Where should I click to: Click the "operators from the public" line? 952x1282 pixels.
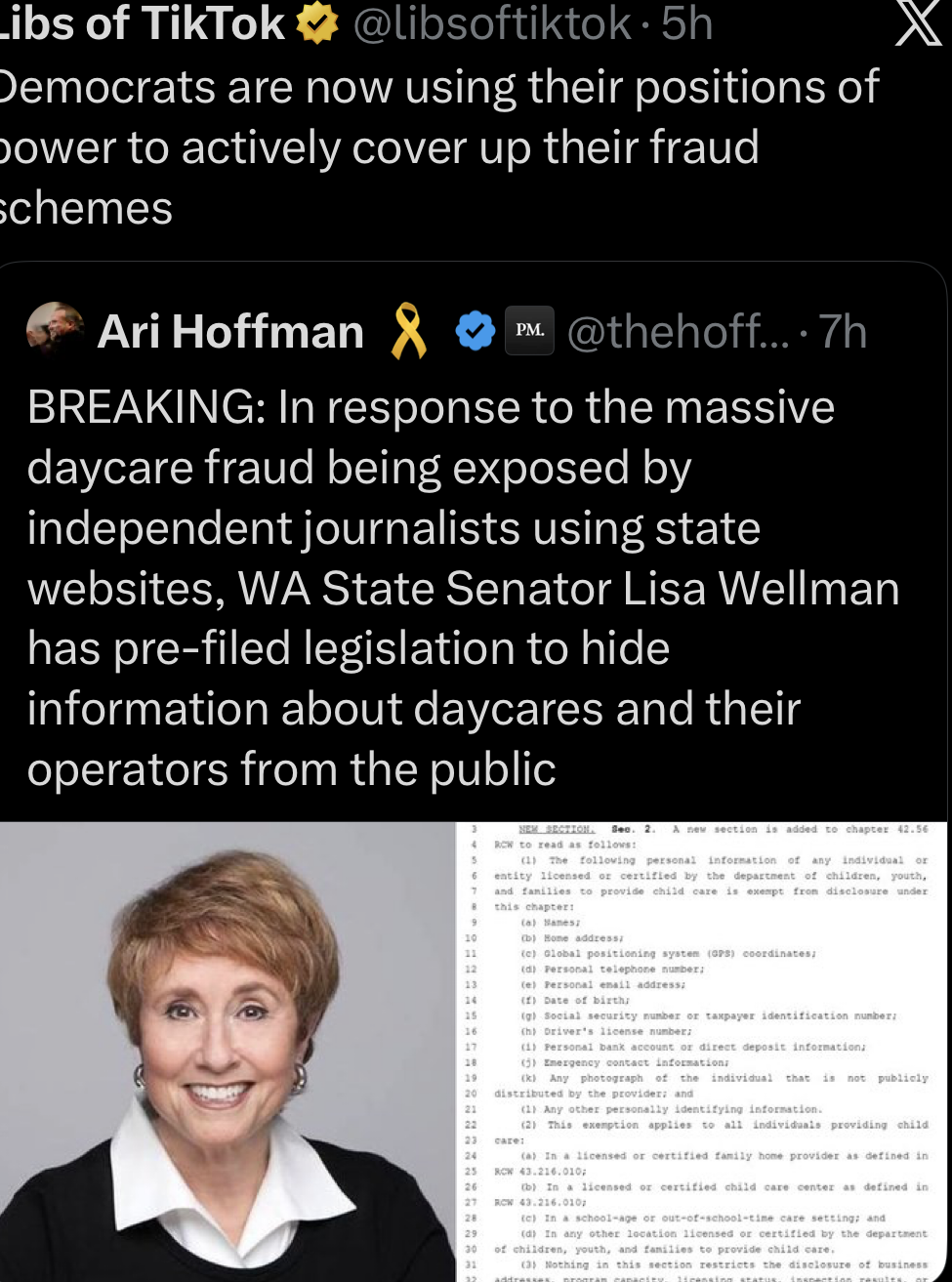[x=291, y=769]
